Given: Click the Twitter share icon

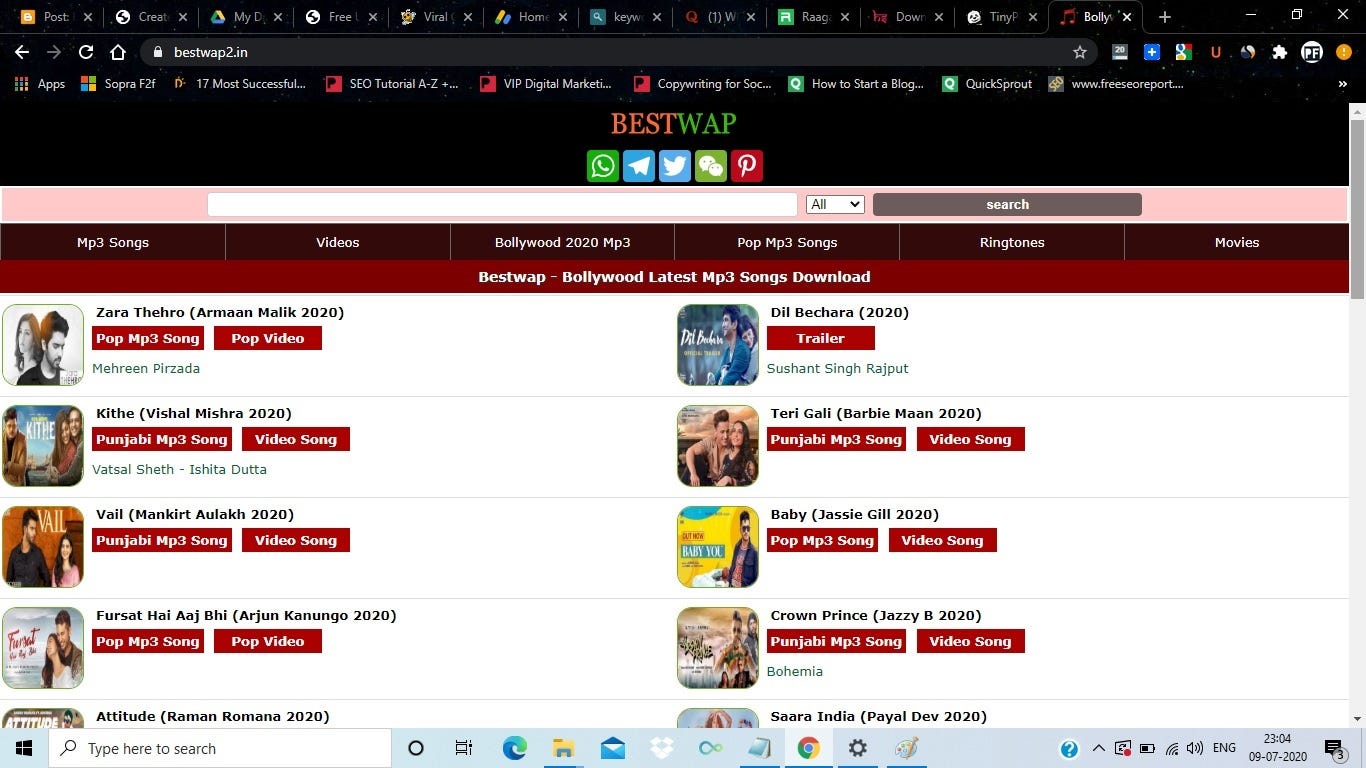Looking at the screenshot, I should coord(675,166).
